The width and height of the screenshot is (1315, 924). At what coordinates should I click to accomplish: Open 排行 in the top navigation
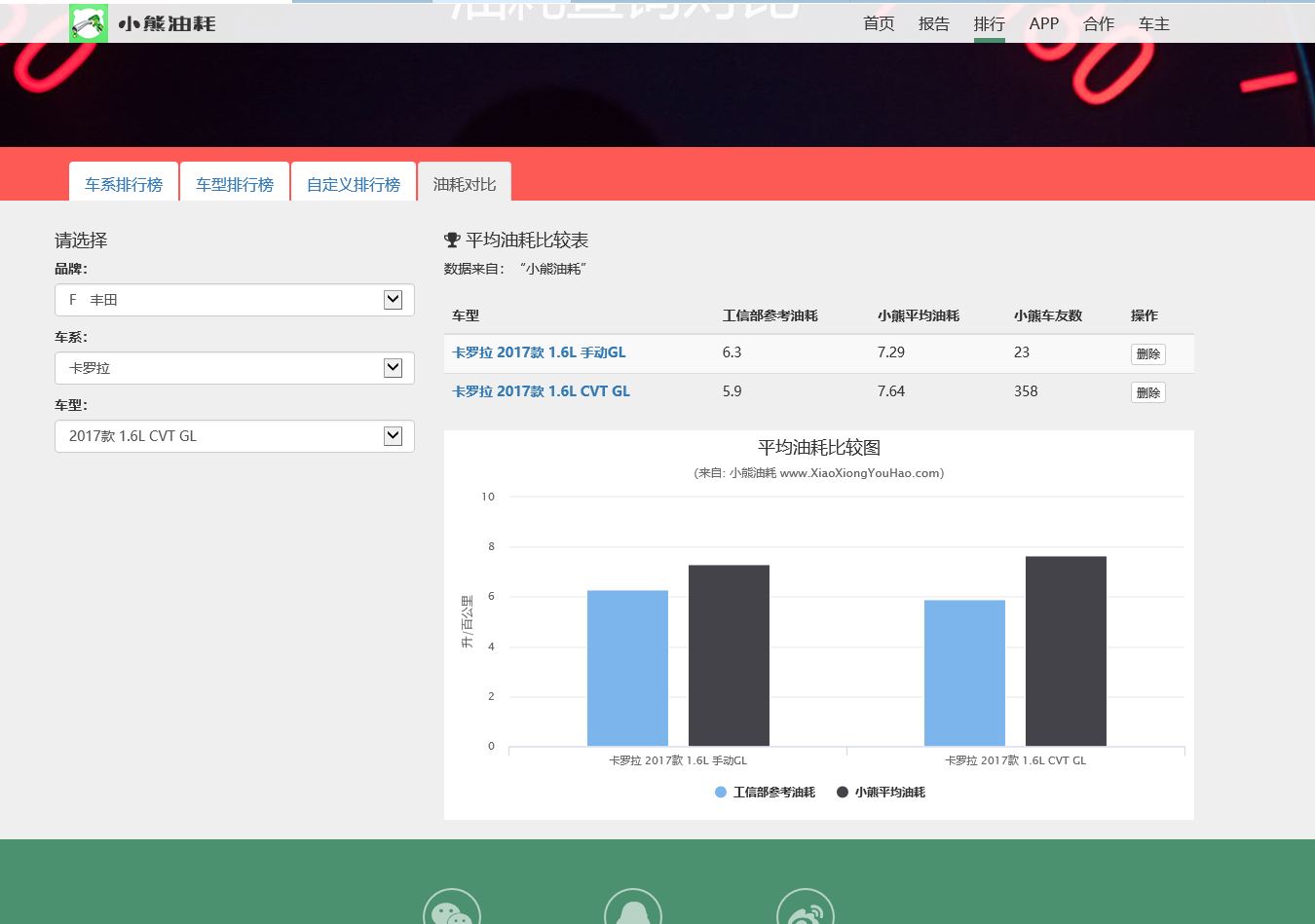click(x=989, y=23)
